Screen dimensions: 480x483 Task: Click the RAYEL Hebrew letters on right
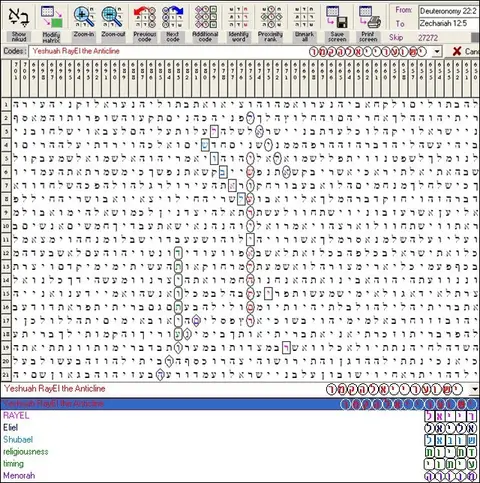coord(450,416)
